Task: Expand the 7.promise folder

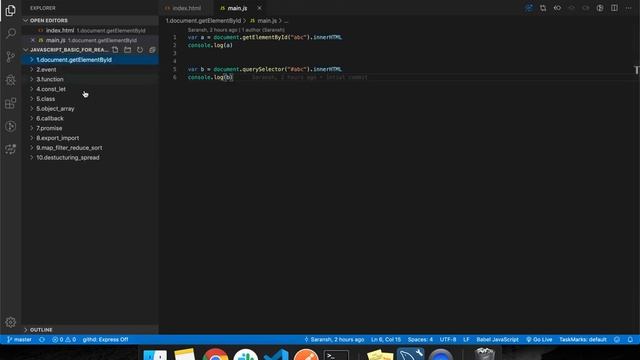Action: click(x=90, y=128)
